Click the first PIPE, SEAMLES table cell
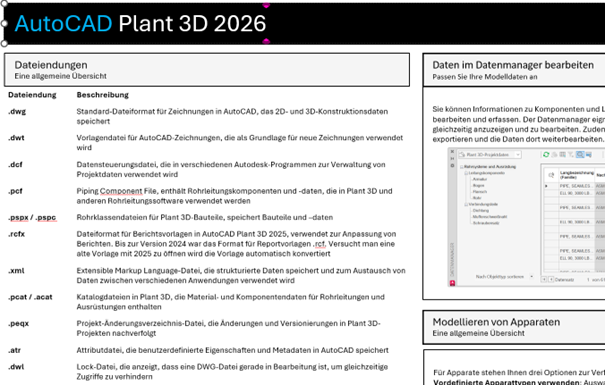Screen dimensions: 605x385 tap(576, 186)
